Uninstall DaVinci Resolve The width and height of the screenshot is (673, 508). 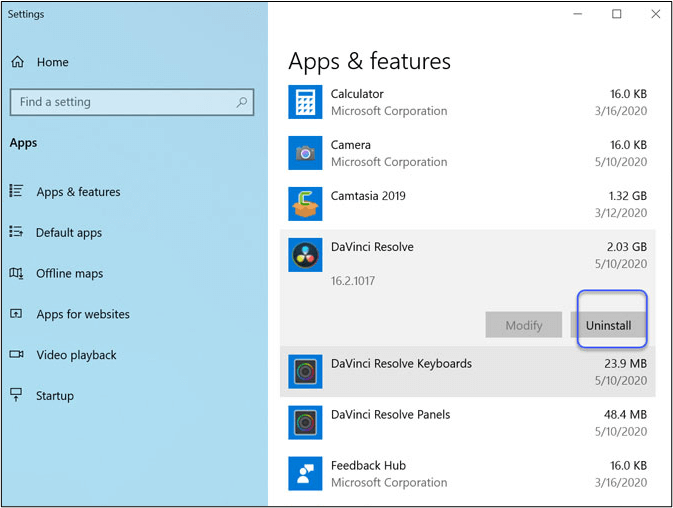[x=608, y=325]
